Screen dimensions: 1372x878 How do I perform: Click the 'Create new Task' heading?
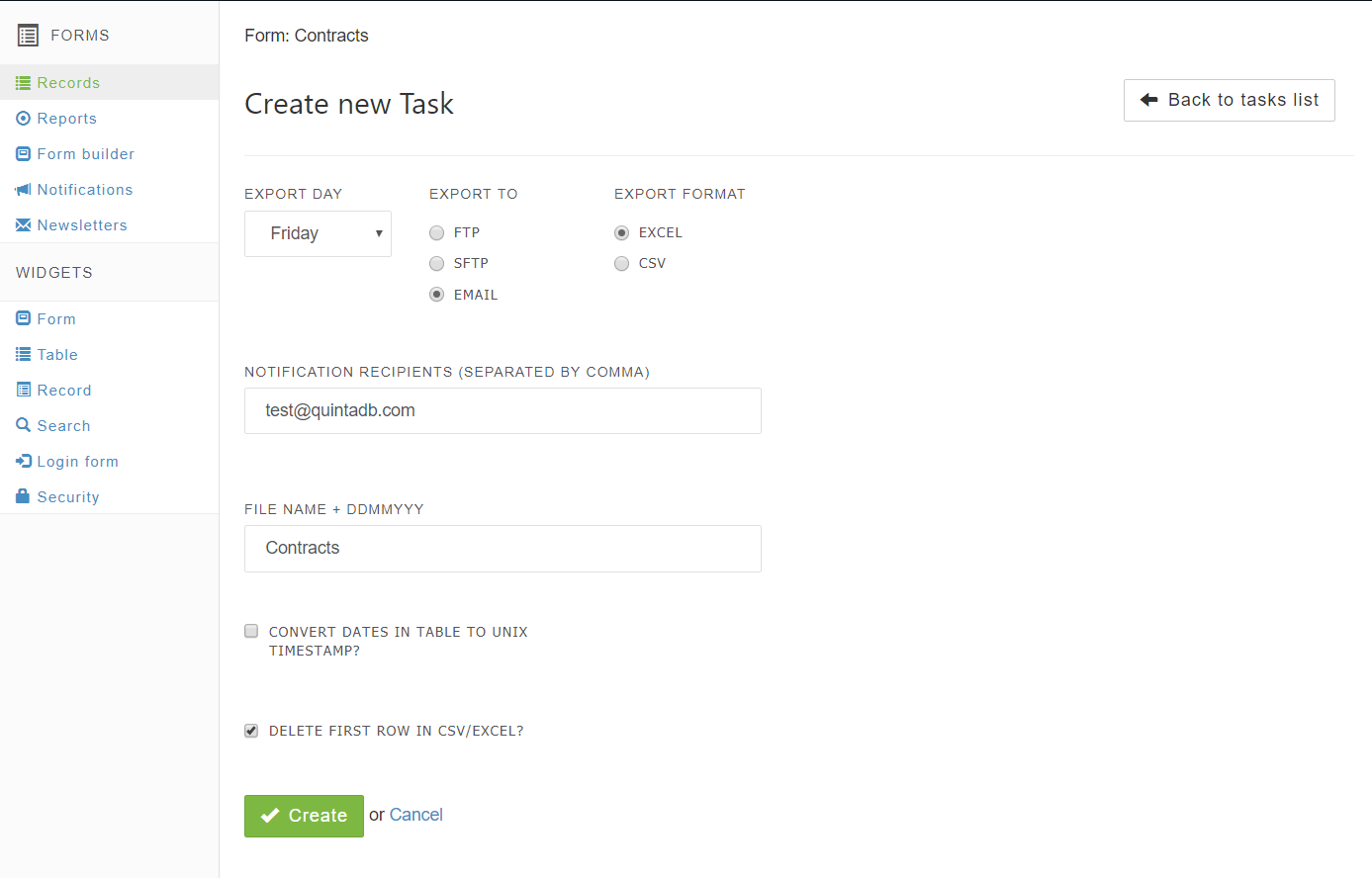(x=349, y=104)
